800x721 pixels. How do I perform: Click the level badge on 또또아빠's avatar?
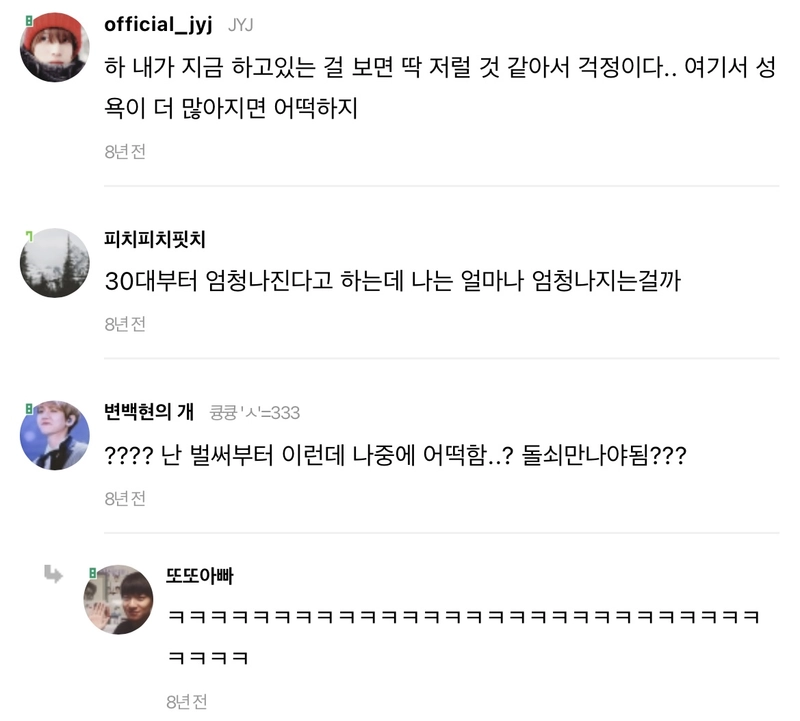pos(92,573)
